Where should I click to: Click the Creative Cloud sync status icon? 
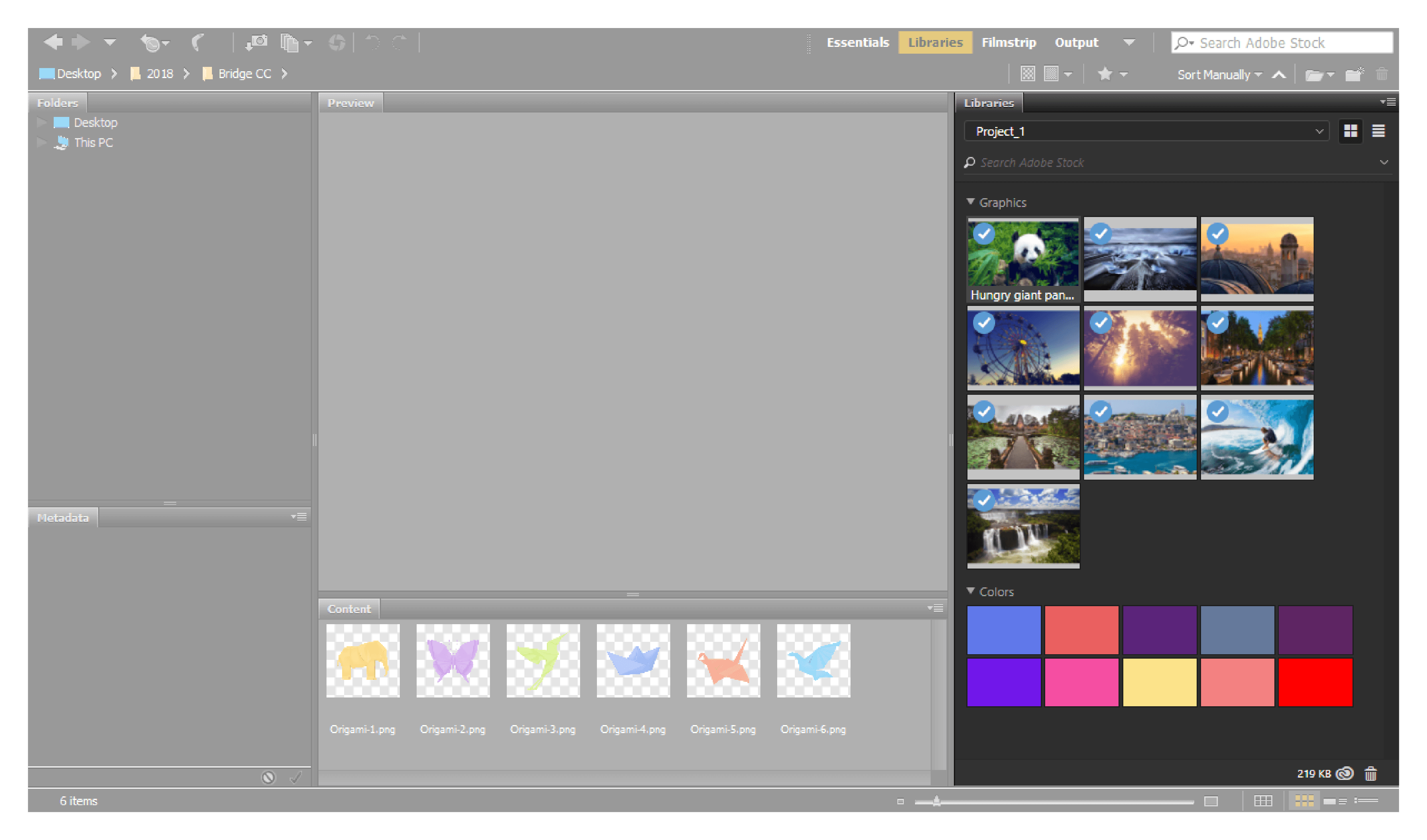[x=1345, y=773]
